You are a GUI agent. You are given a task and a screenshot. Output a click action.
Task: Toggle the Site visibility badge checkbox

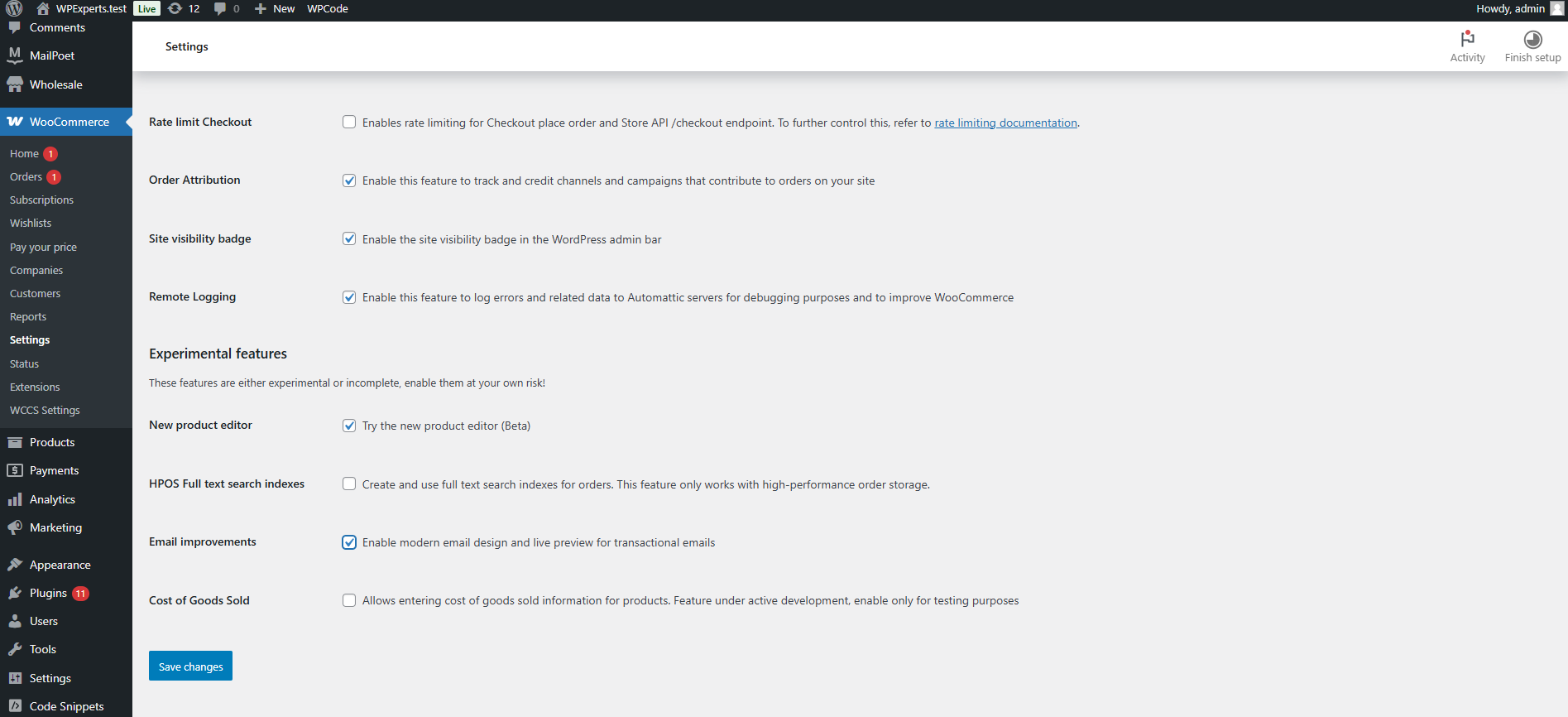(x=349, y=238)
